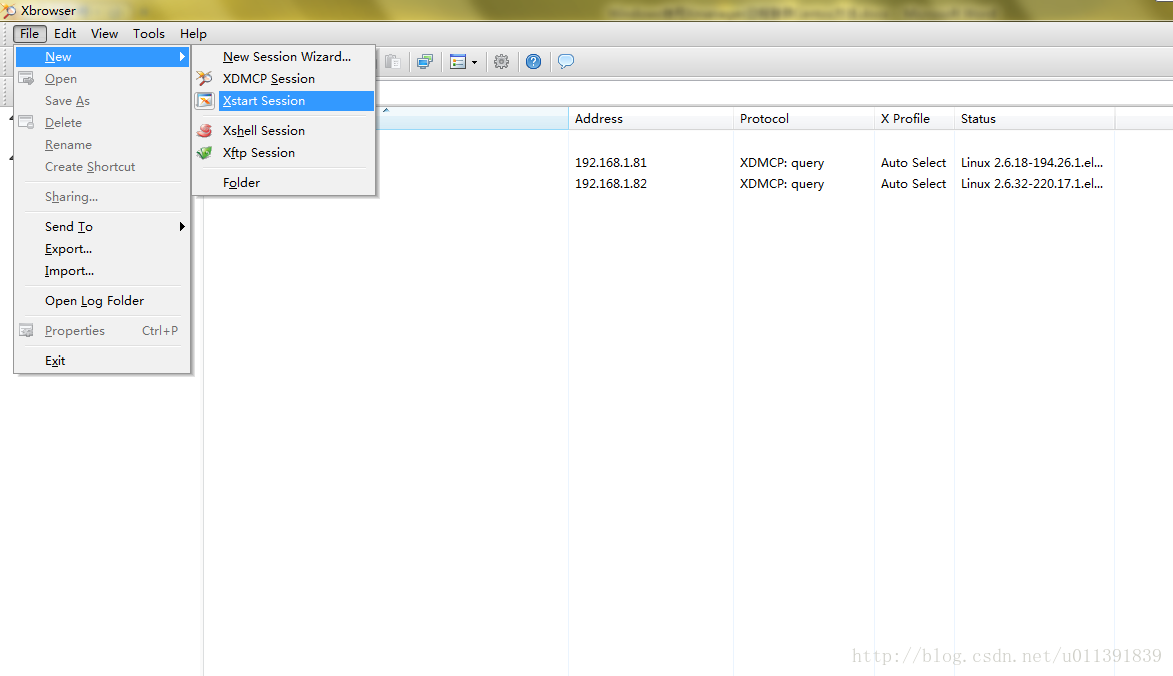Click the Delete icon in File menu
Viewport: 1173px width, 676px height.
26,123
